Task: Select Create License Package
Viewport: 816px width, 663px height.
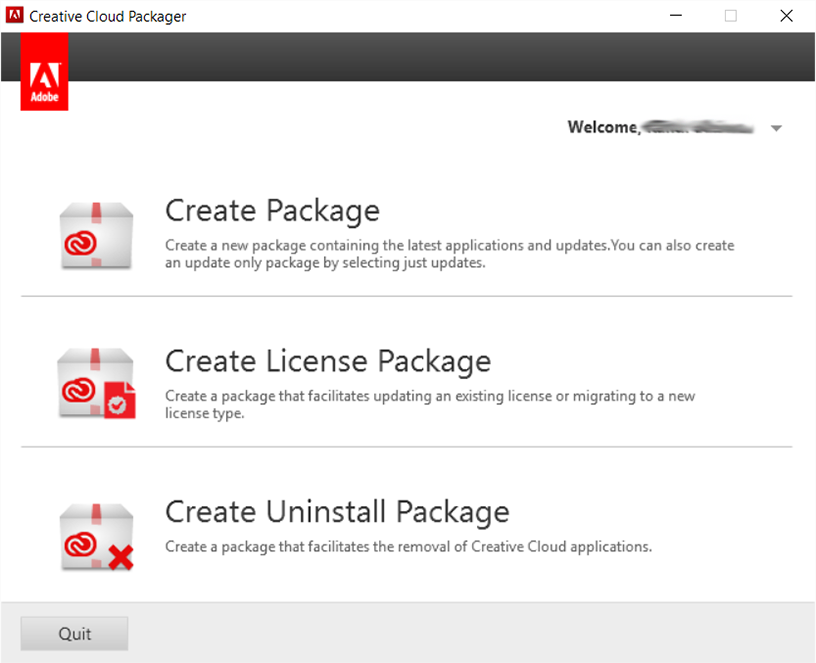Action: click(327, 361)
